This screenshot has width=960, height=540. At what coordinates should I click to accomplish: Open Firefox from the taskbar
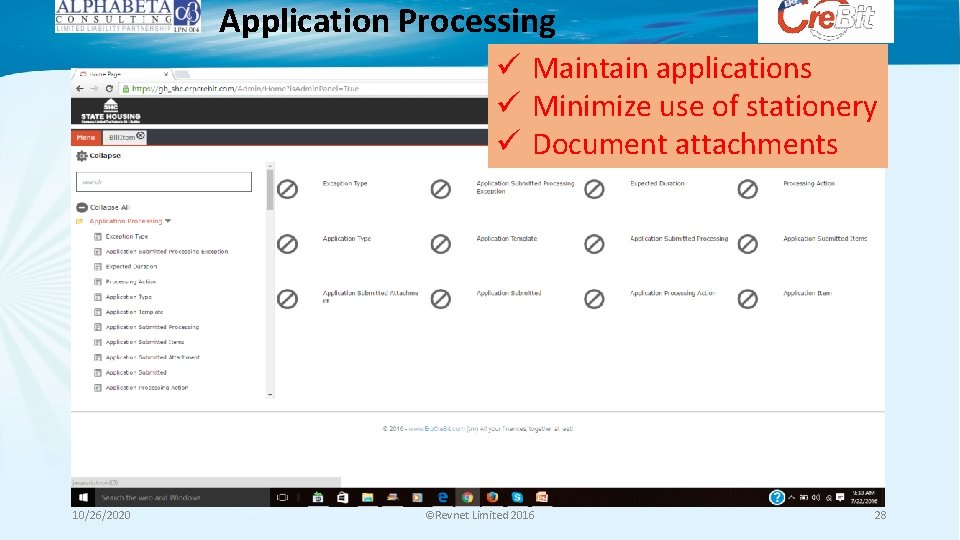[x=492, y=497]
